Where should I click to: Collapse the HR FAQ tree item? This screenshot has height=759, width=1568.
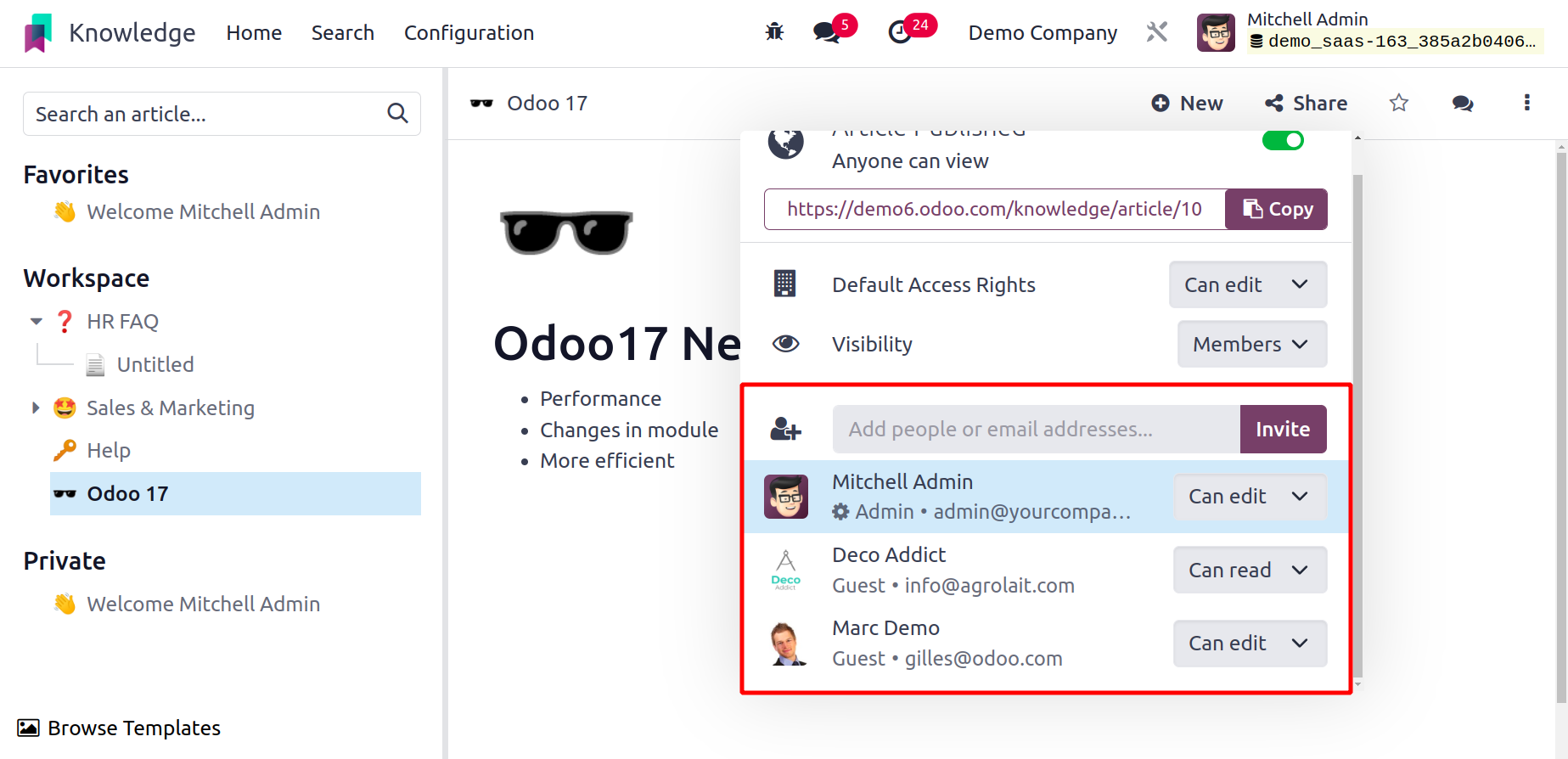[x=37, y=321]
